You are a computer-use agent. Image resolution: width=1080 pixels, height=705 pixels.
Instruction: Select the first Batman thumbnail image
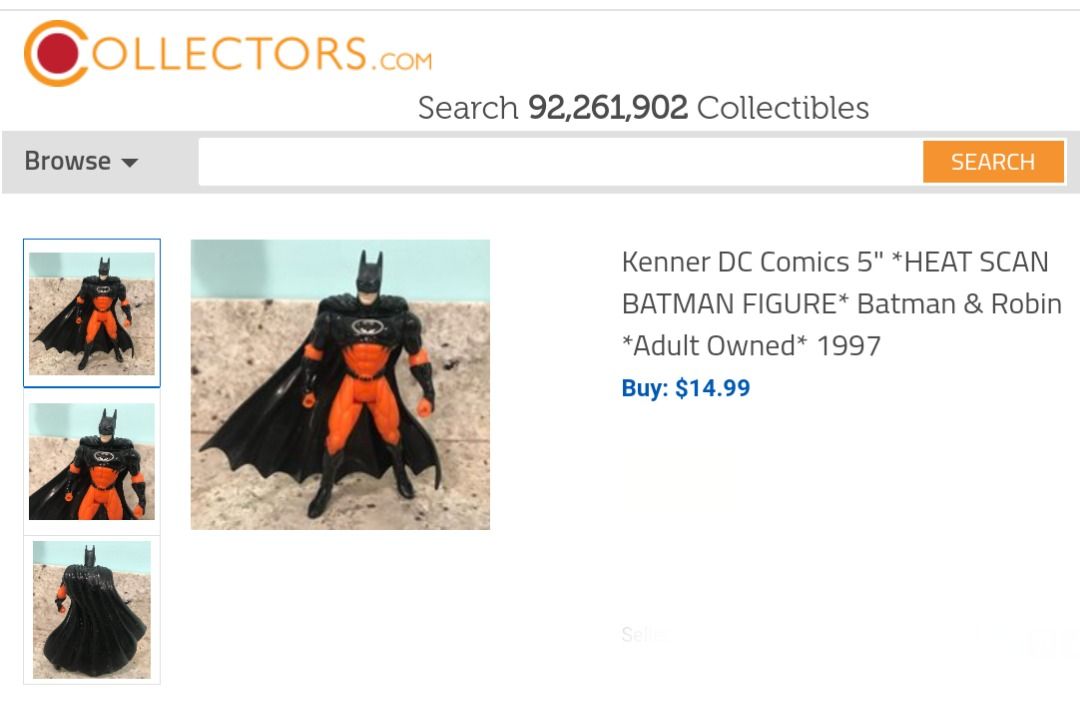pos(92,311)
